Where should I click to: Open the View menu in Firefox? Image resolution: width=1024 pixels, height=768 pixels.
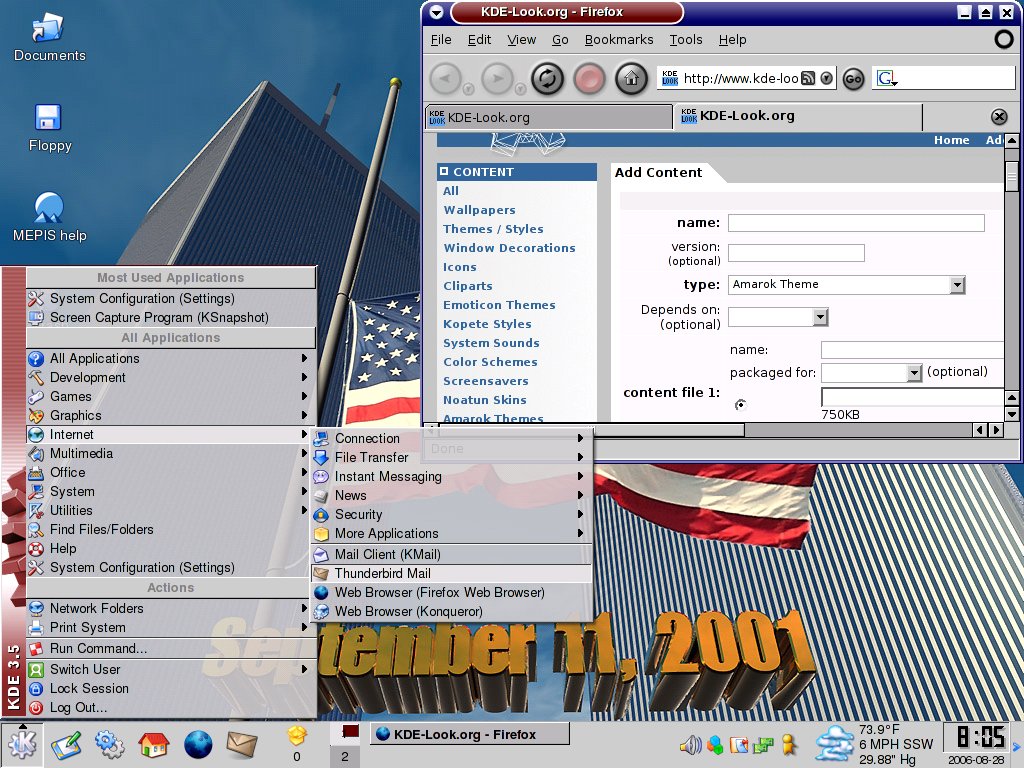tap(521, 40)
